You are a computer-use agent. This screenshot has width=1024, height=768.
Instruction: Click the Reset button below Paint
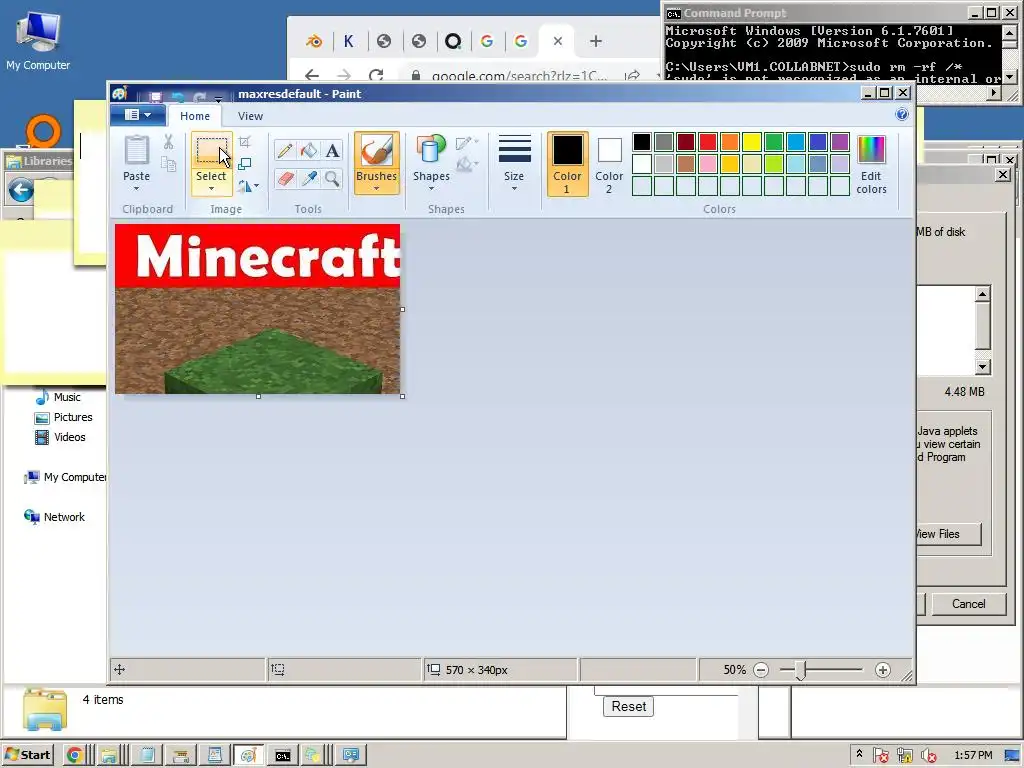click(x=628, y=707)
